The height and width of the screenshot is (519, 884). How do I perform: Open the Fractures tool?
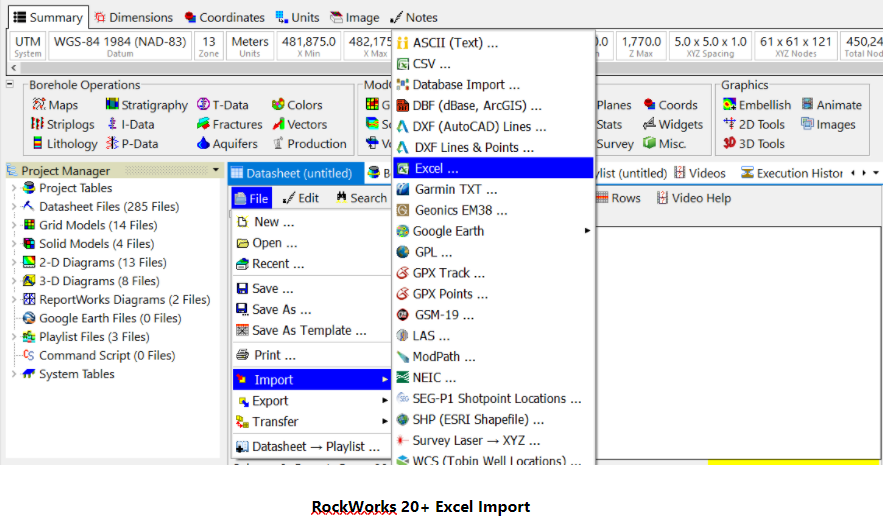point(229,124)
